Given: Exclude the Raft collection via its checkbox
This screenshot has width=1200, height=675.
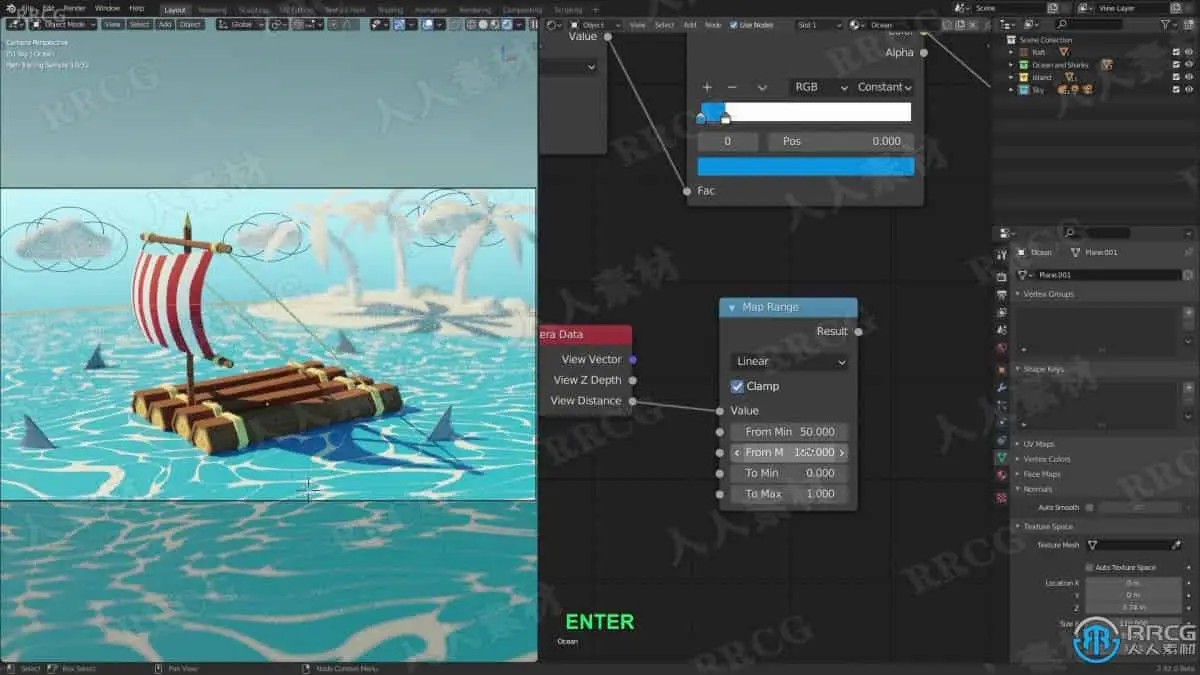Looking at the screenshot, I should [1176, 52].
